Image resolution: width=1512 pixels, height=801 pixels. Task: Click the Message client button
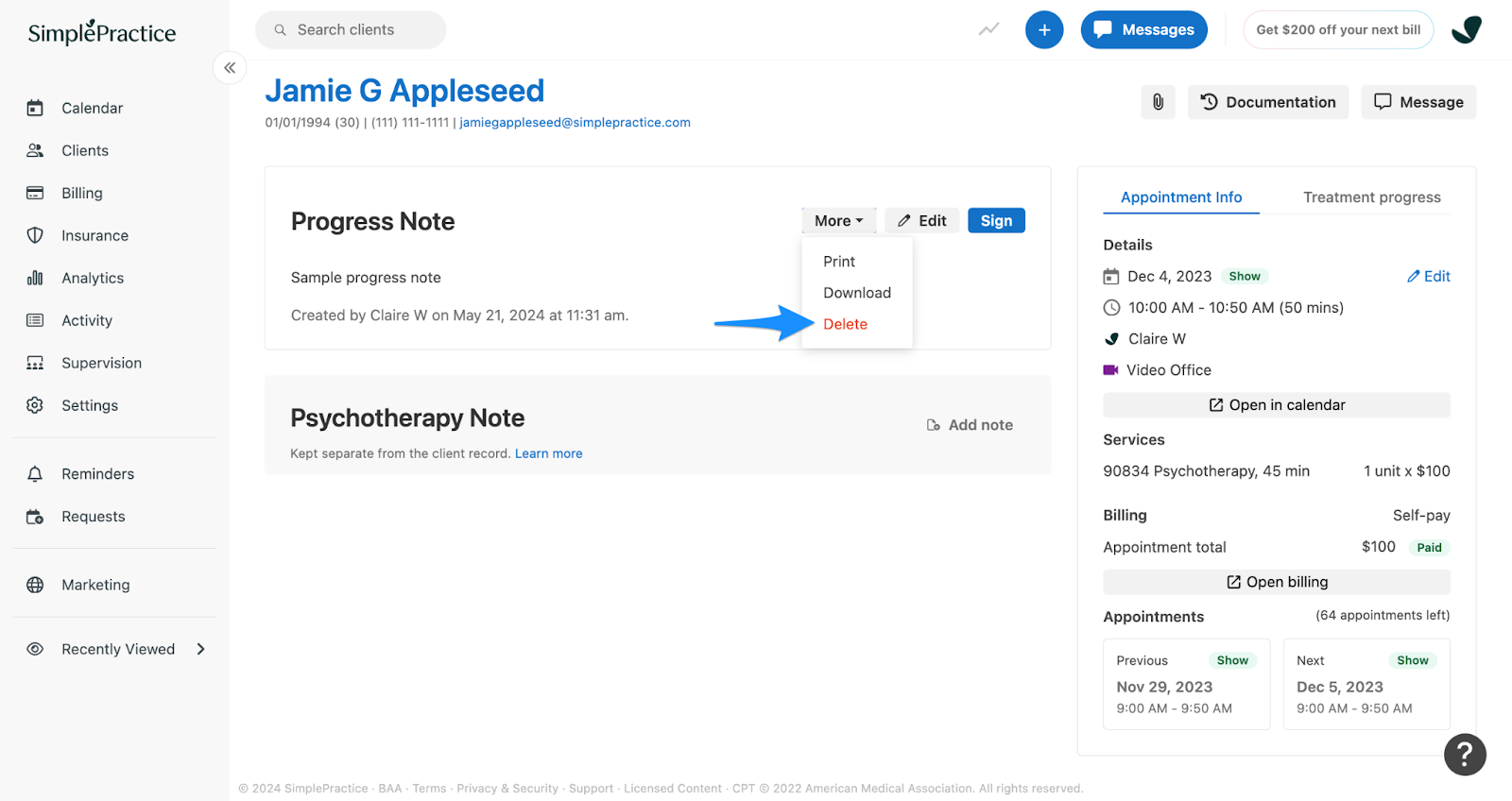tap(1418, 102)
